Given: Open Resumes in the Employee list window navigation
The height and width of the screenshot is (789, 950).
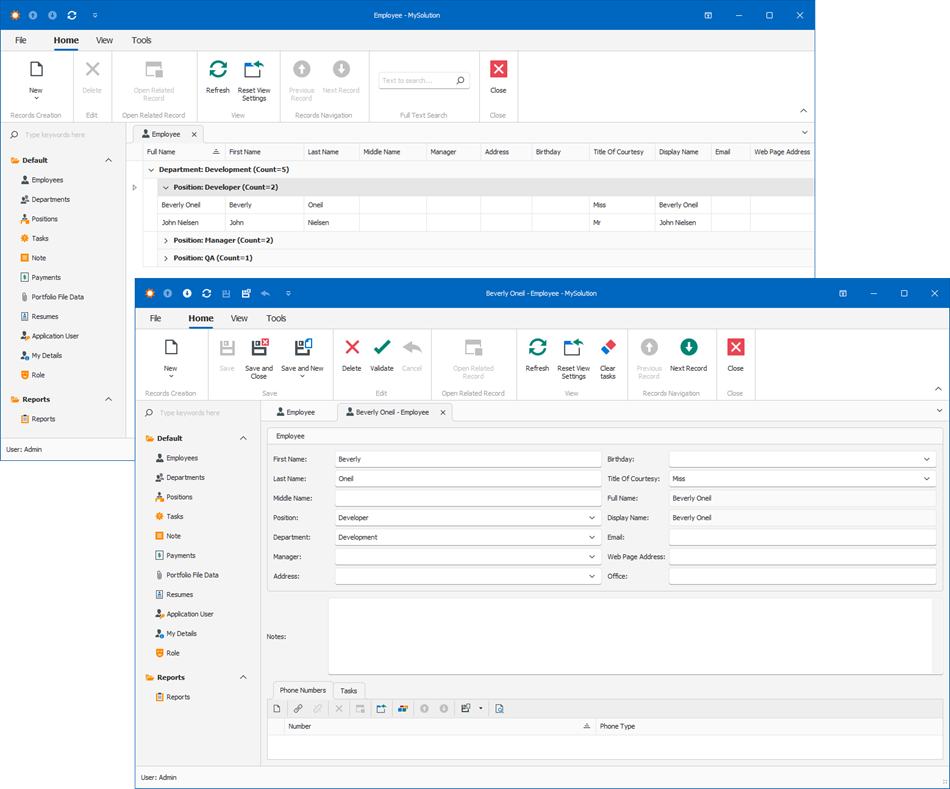Looking at the screenshot, I should coord(39,316).
